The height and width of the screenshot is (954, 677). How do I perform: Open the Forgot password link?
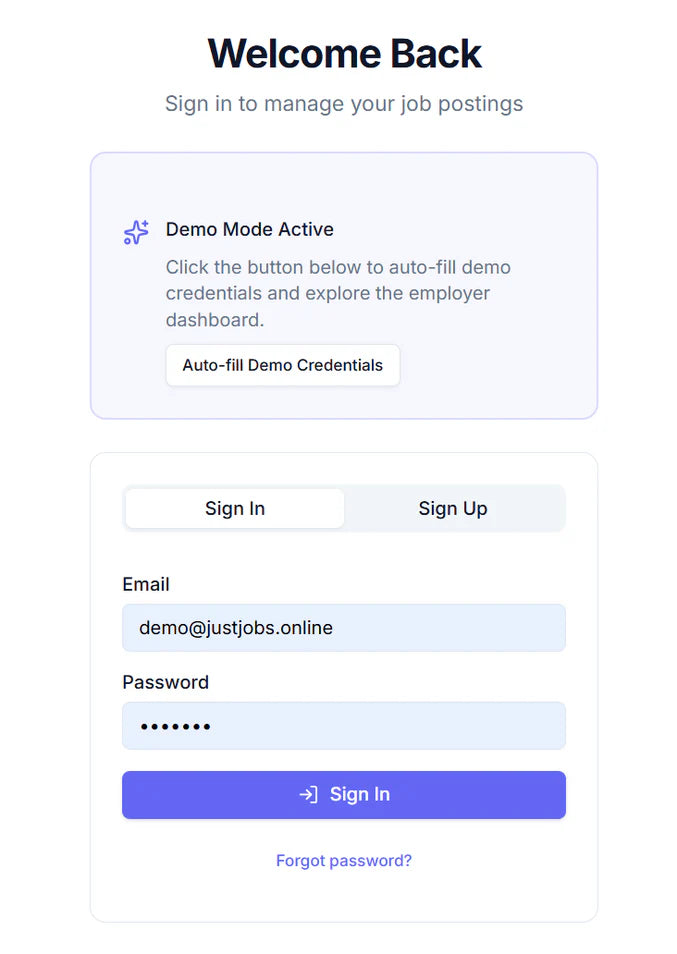(x=344, y=860)
